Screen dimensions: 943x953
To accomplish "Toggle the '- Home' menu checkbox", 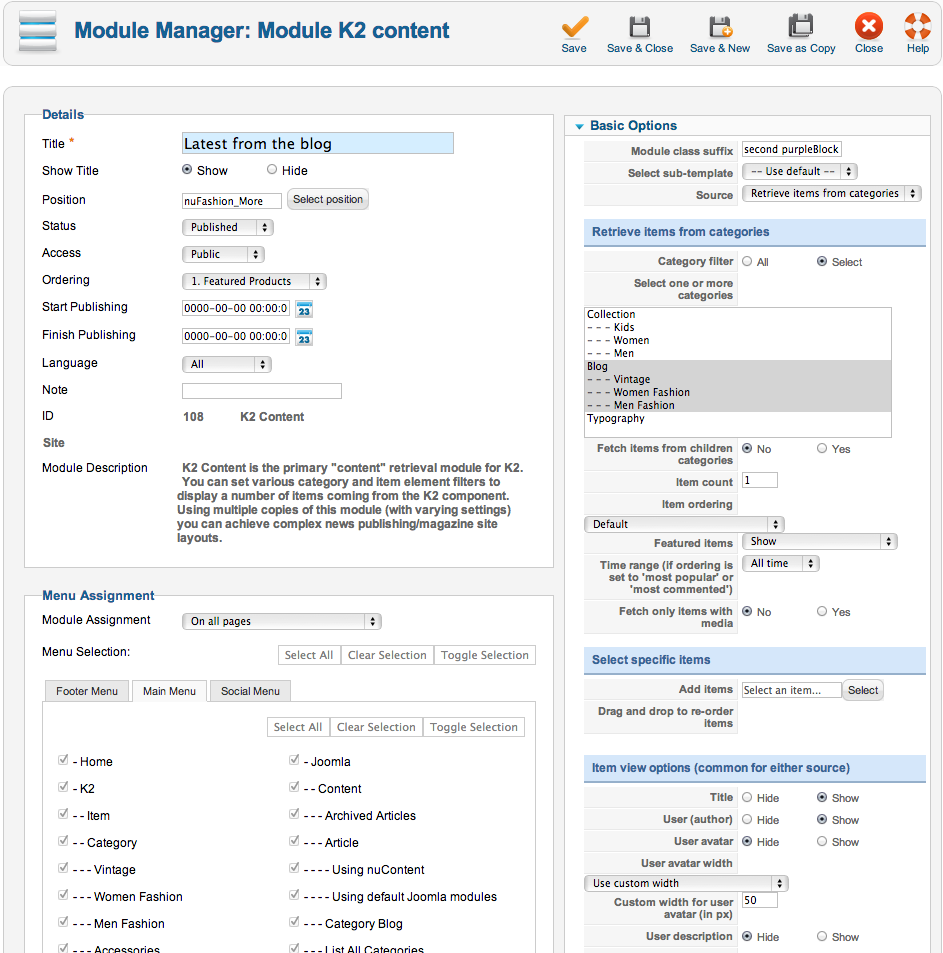I will (63, 760).
